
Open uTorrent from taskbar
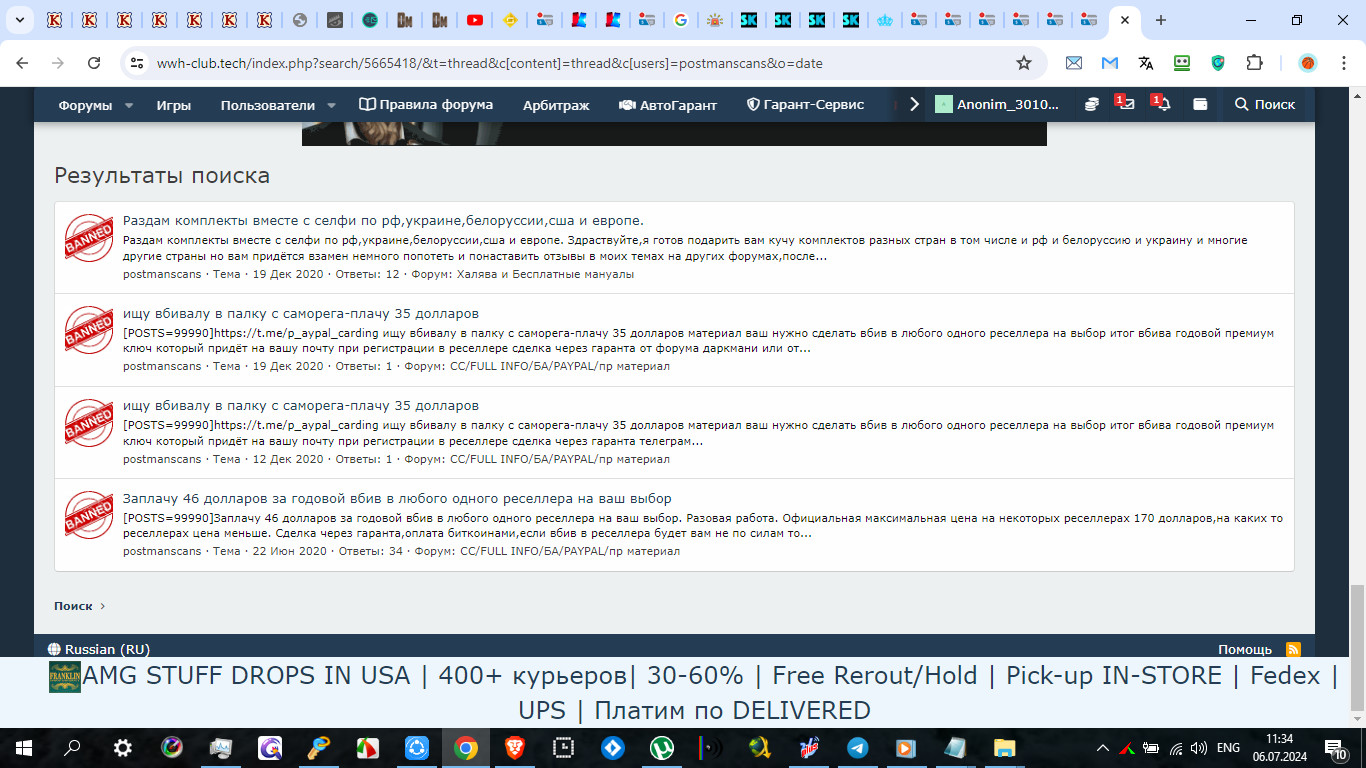[x=661, y=747]
